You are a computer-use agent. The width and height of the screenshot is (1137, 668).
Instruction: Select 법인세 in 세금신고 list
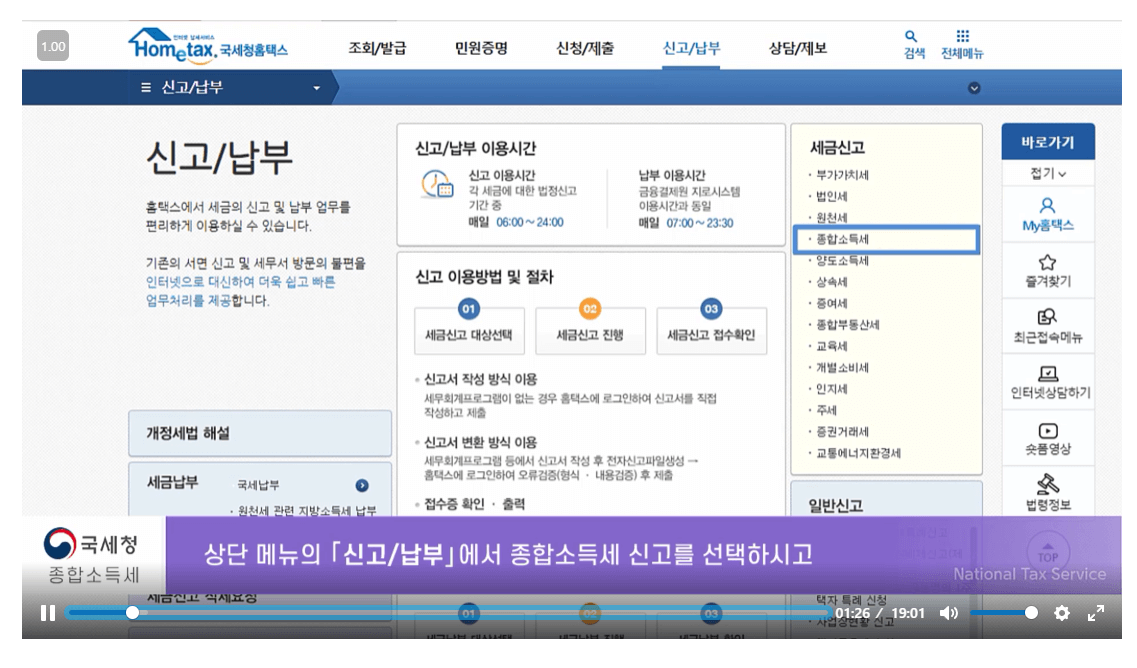pos(832,197)
